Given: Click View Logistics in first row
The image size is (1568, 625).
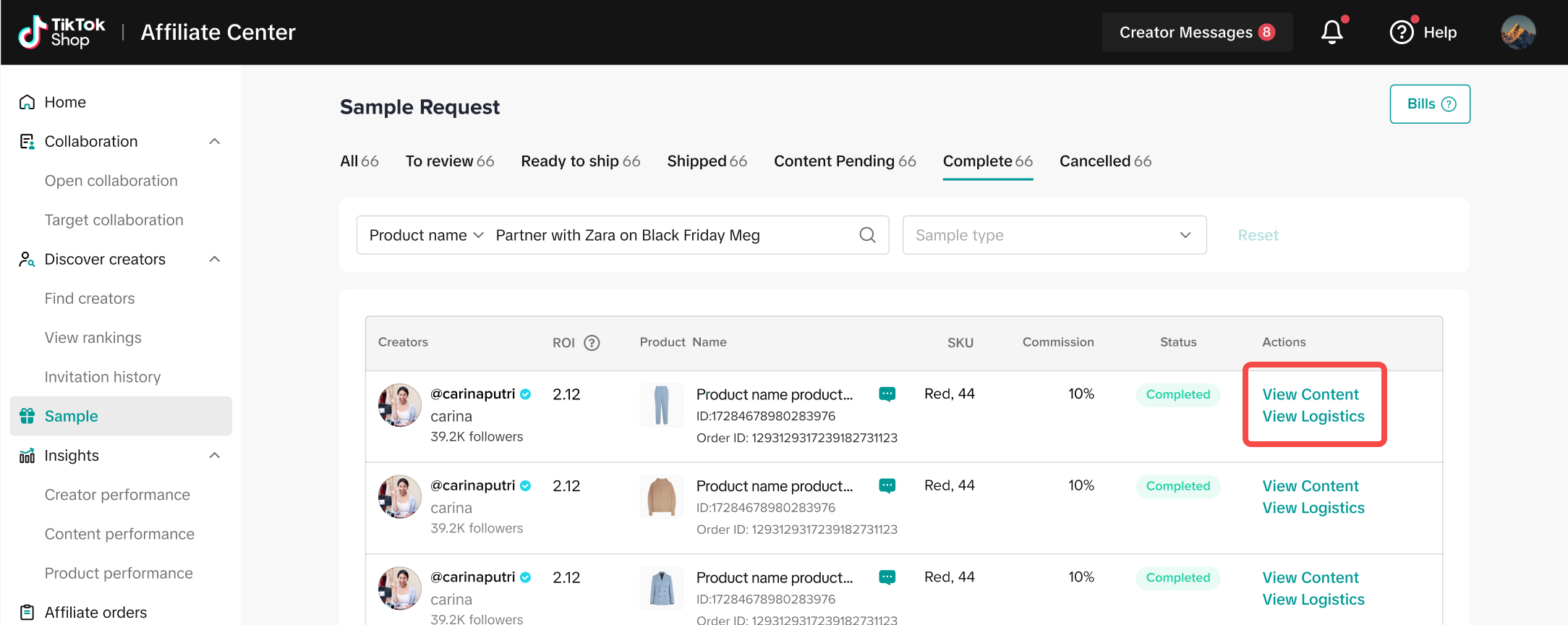Looking at the screenshot, I should coord(1313,417).
